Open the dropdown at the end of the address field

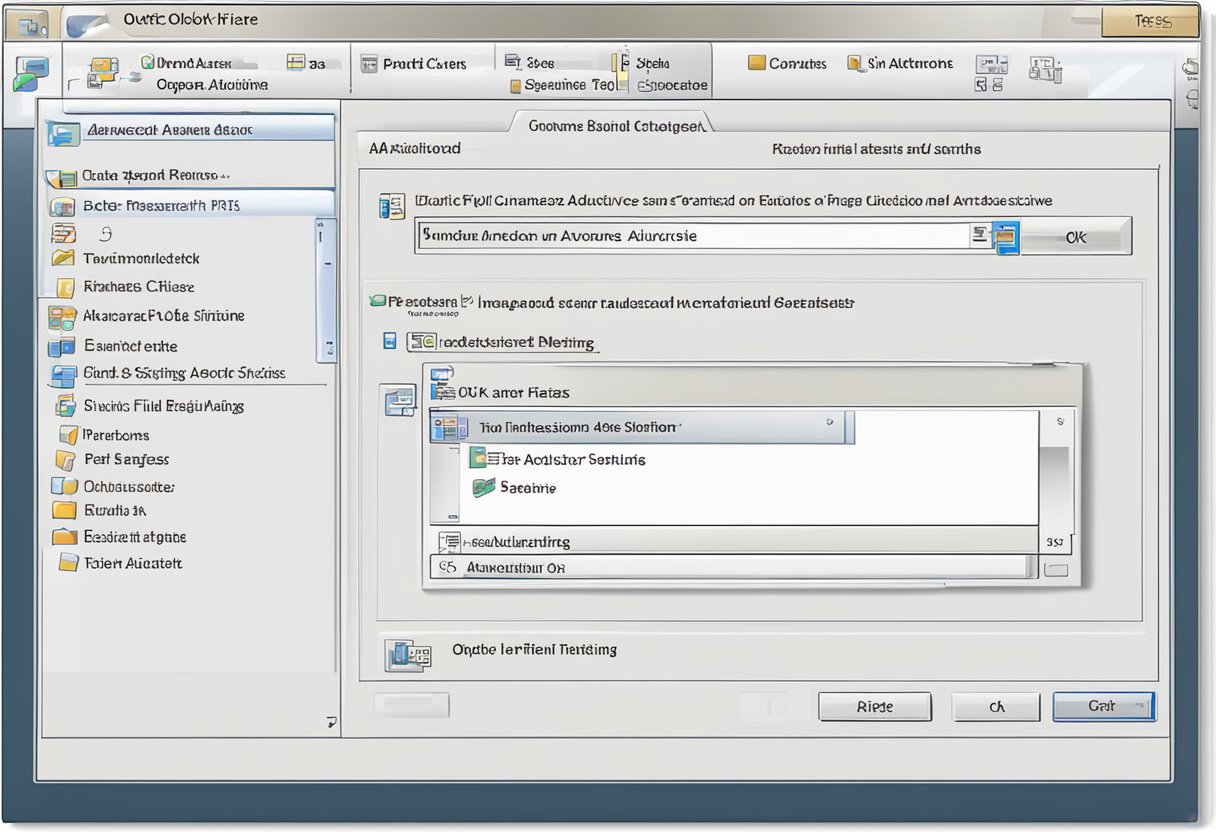977,237
